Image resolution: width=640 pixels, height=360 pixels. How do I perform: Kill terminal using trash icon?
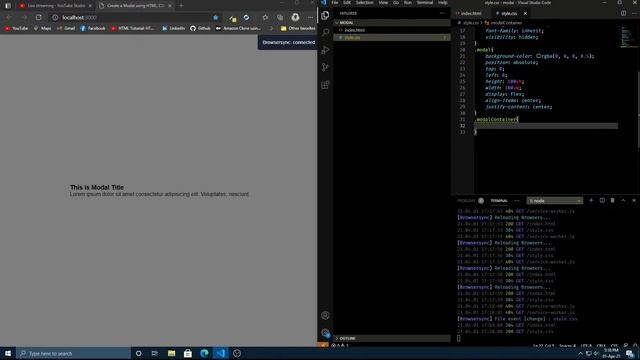(613, 200)
